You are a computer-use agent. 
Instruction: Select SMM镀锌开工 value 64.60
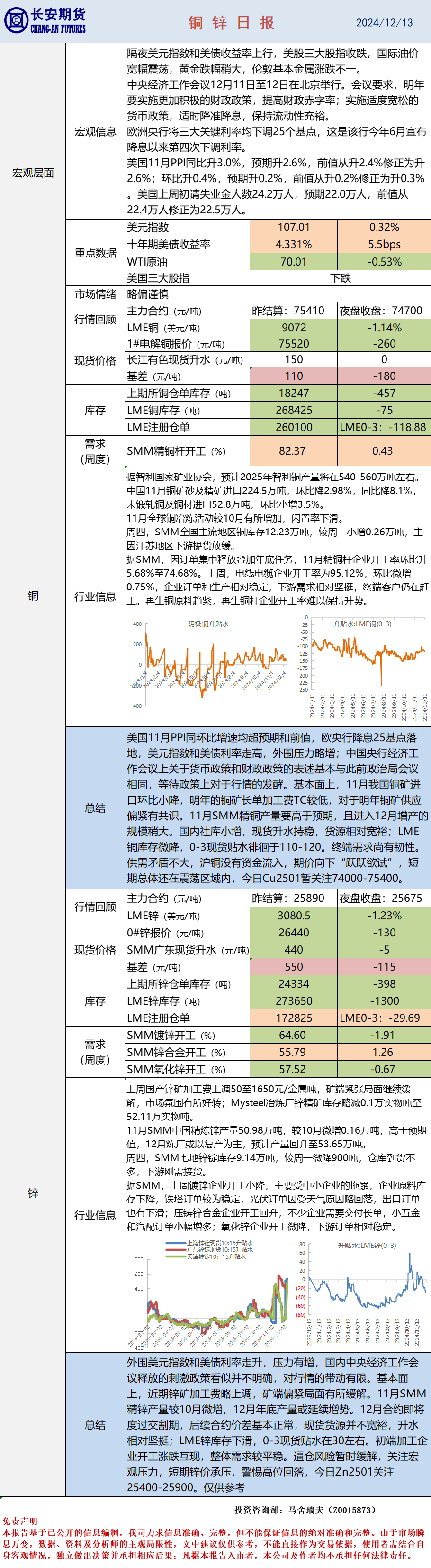coord(294,1035)
